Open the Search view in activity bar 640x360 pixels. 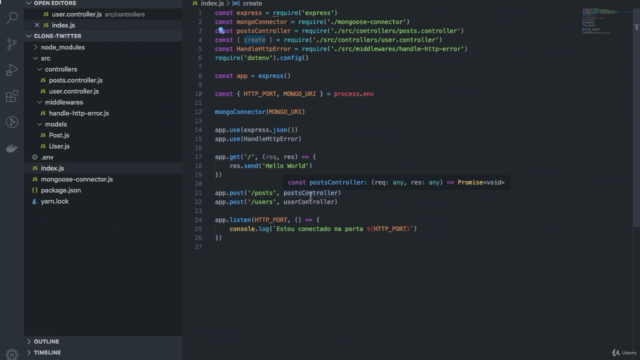12,18
